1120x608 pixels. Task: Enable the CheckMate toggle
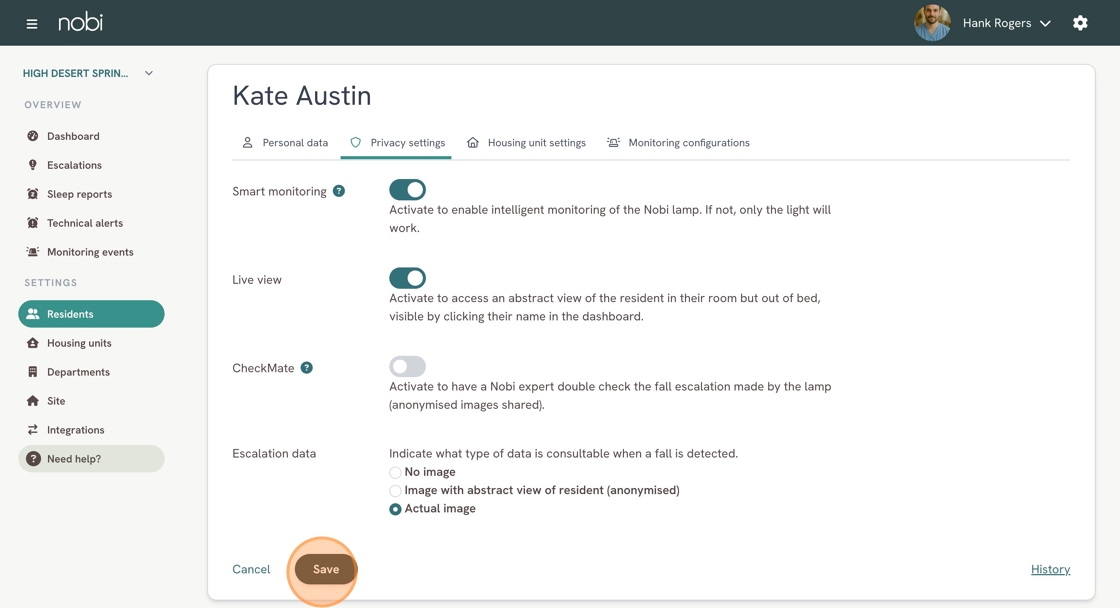coord(407,367)
